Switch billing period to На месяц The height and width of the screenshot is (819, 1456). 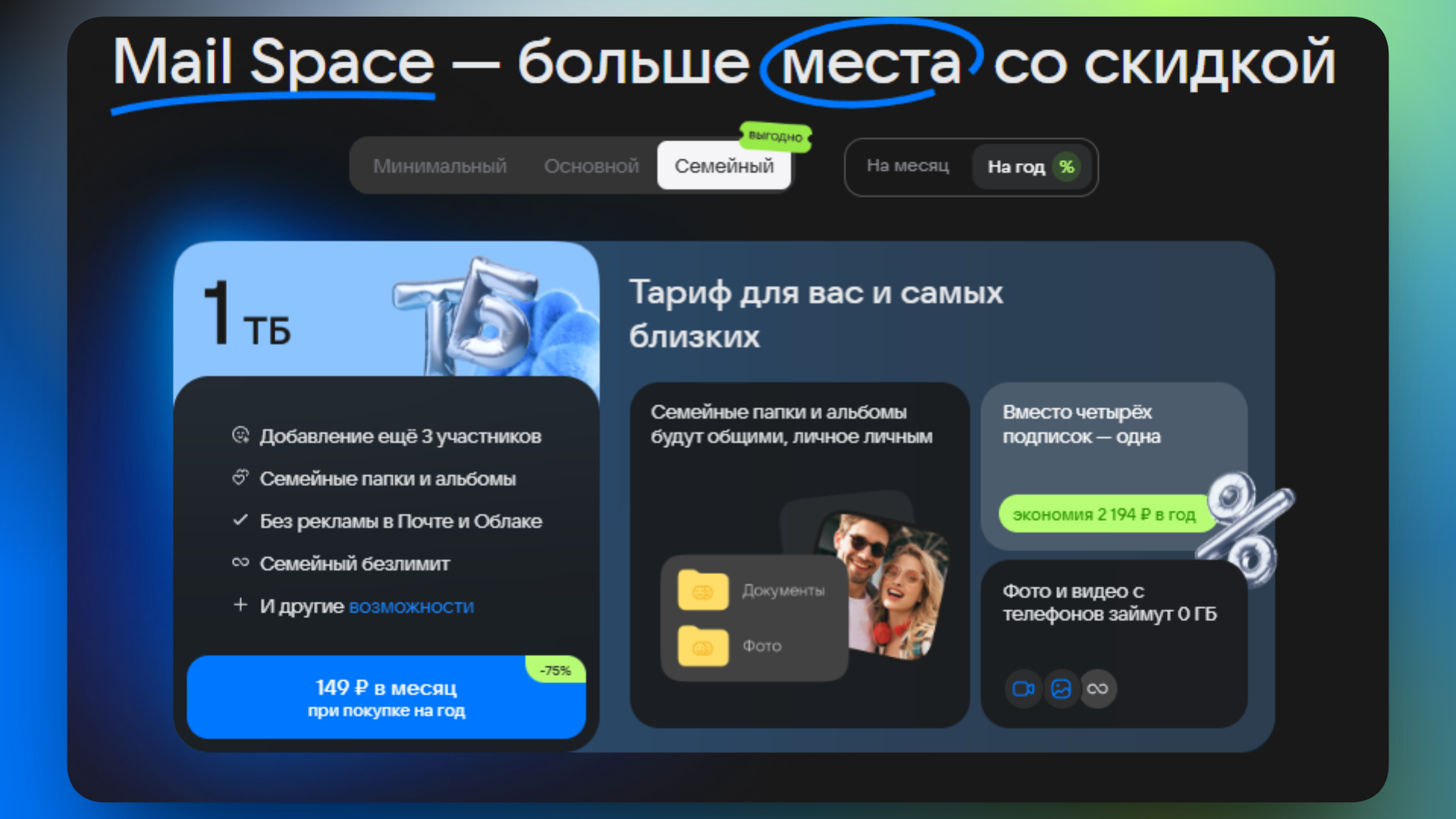tap(908, 167)
